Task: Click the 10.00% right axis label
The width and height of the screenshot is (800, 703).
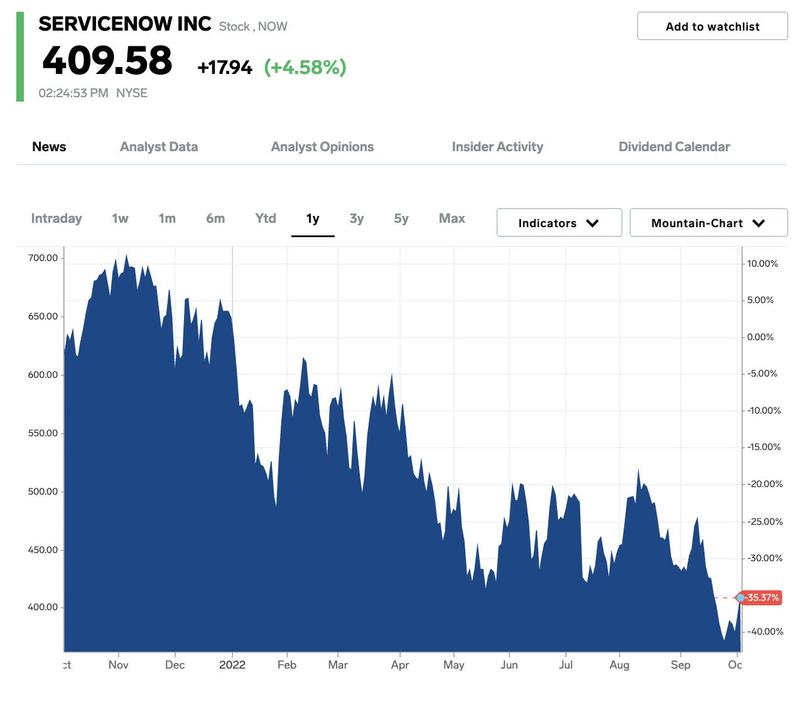Action: 762,264
